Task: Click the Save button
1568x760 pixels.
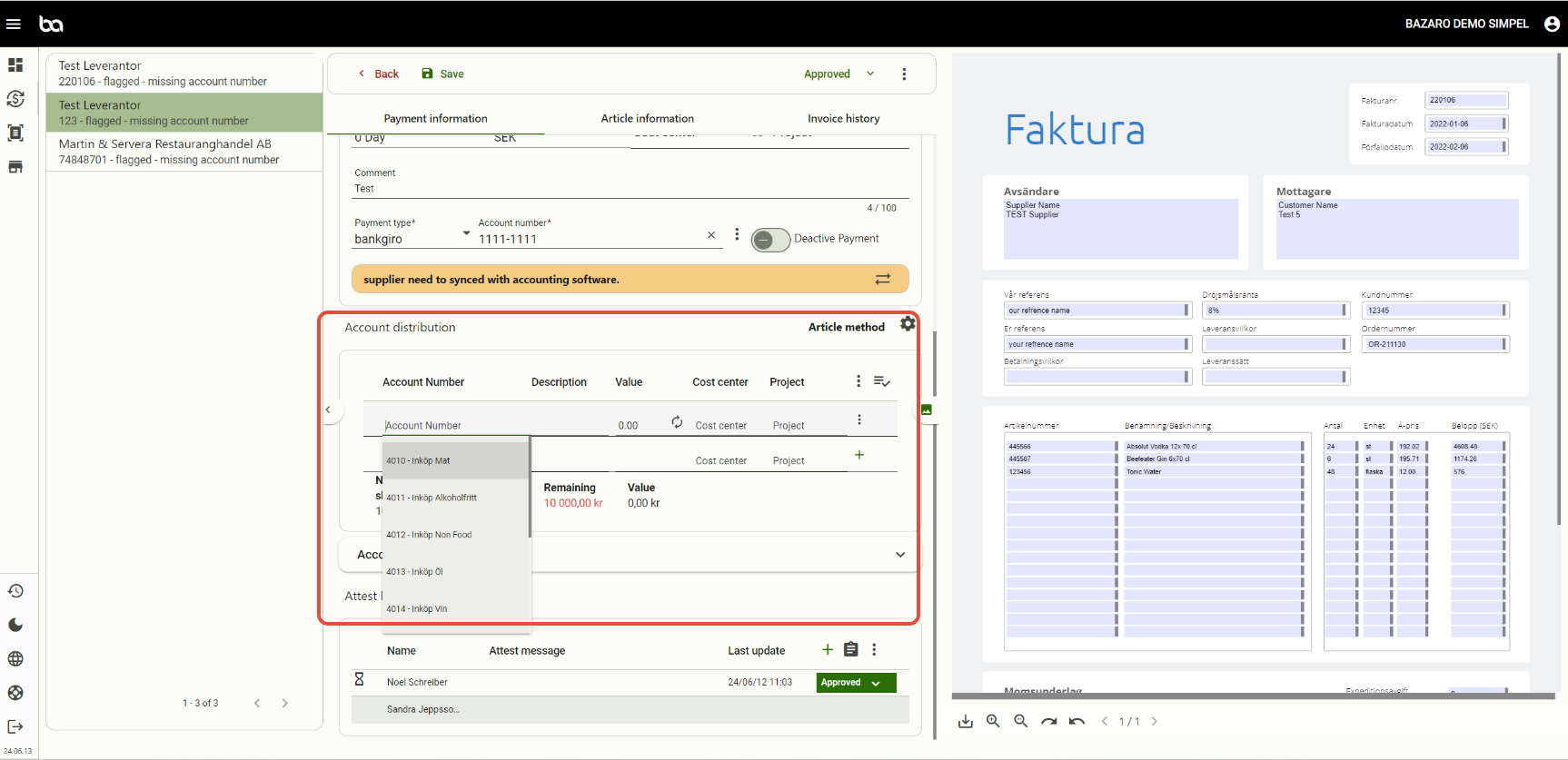Action: click(442, 74)
